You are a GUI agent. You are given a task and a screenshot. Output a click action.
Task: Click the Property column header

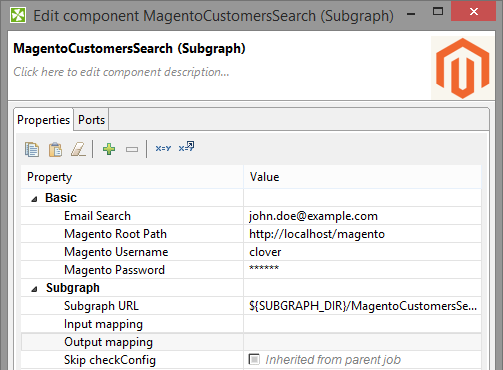(x=132, y=177)
